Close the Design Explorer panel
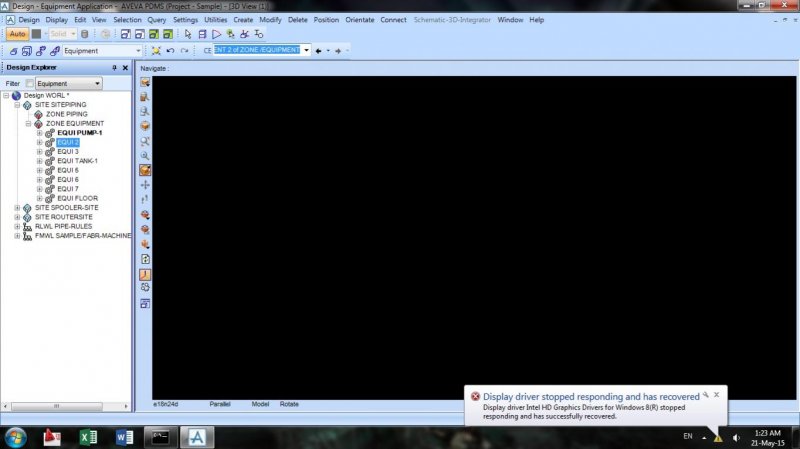Image resolution: width=800 pixels, height=449 pixels. tap(125, 67)
